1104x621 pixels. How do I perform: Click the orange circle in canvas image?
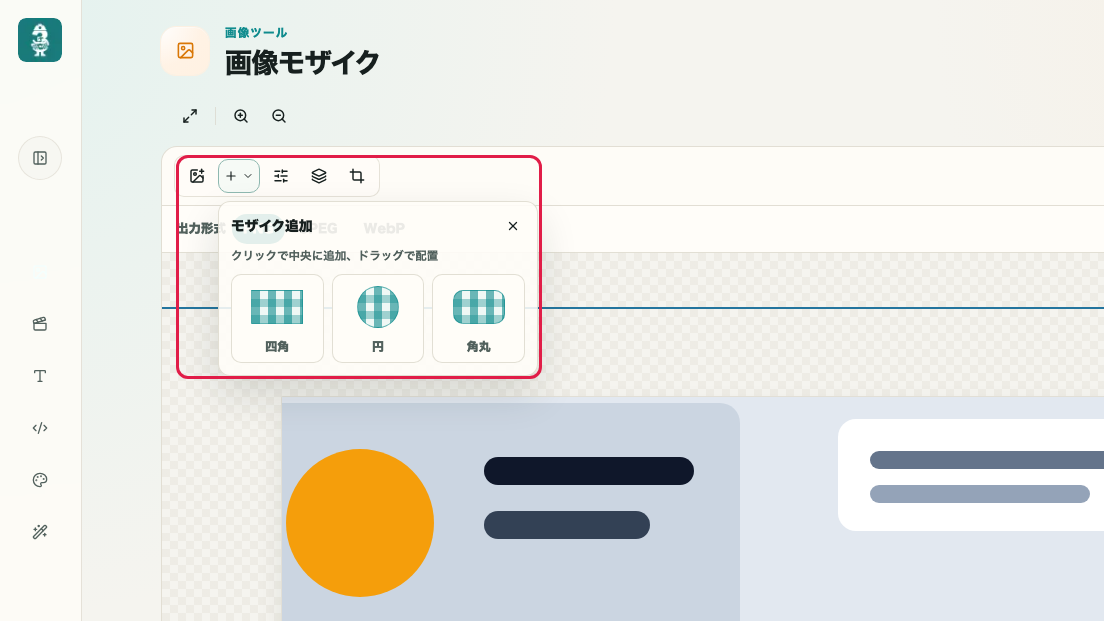tap(360, 522)
